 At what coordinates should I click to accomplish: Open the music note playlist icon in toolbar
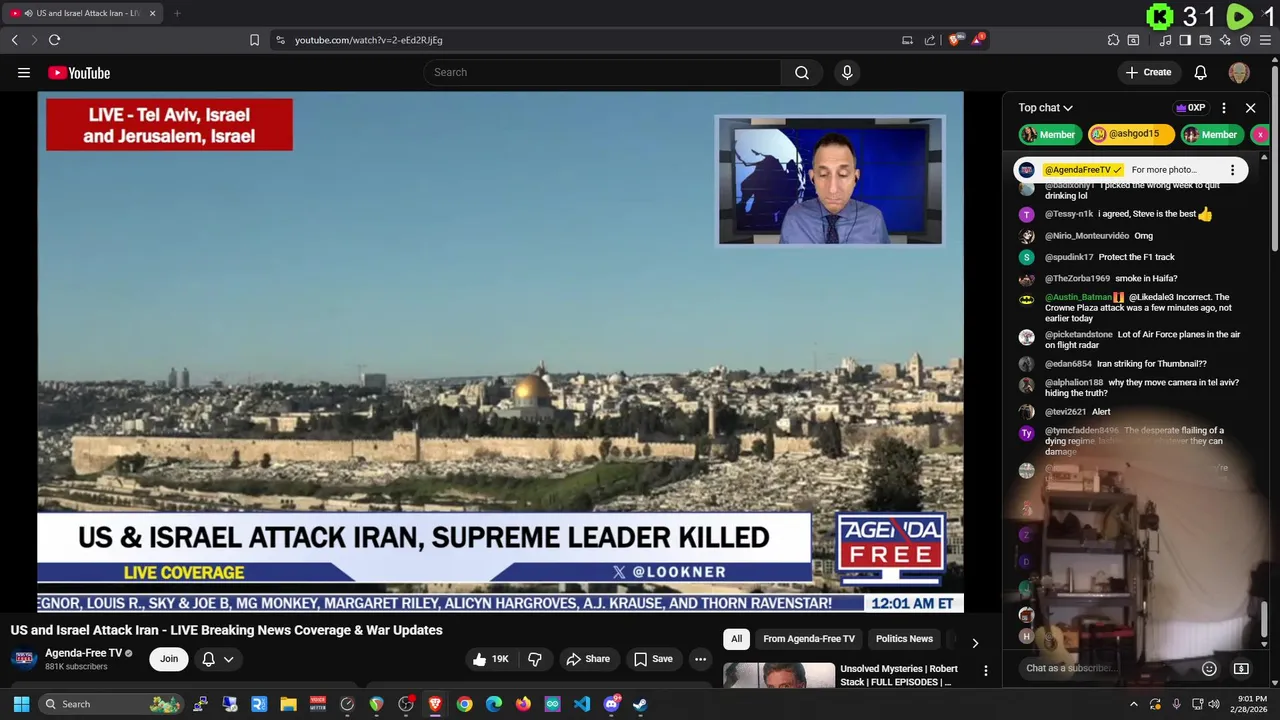1165,40
